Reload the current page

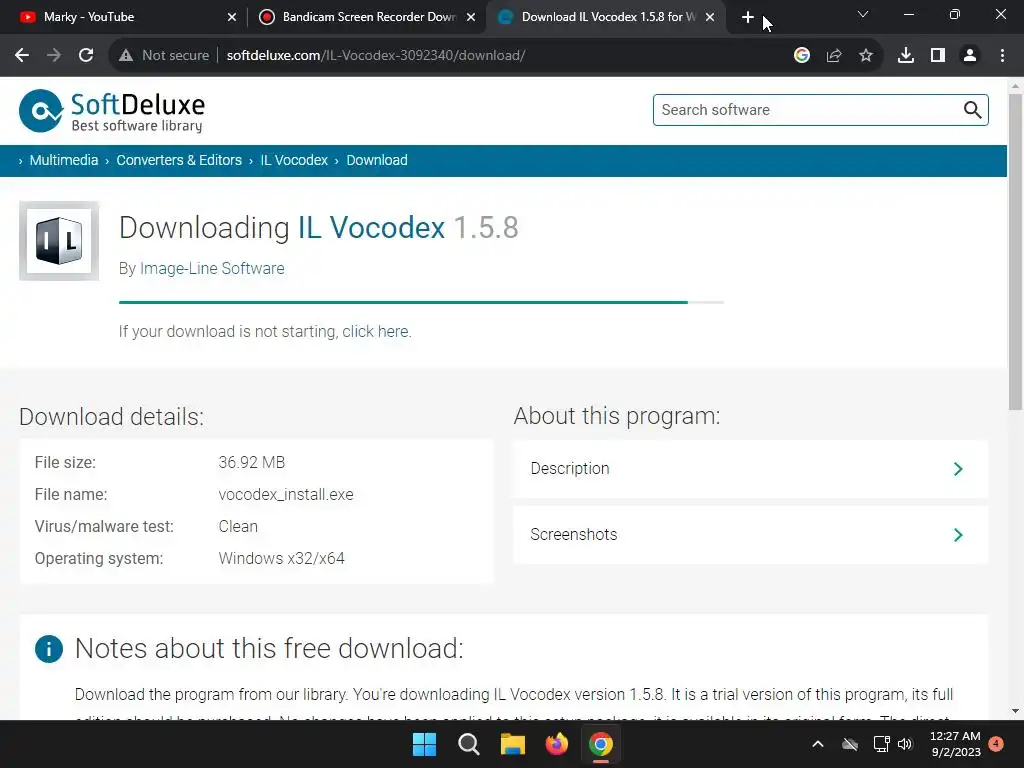pyautogui.click(x=86, y=56)
